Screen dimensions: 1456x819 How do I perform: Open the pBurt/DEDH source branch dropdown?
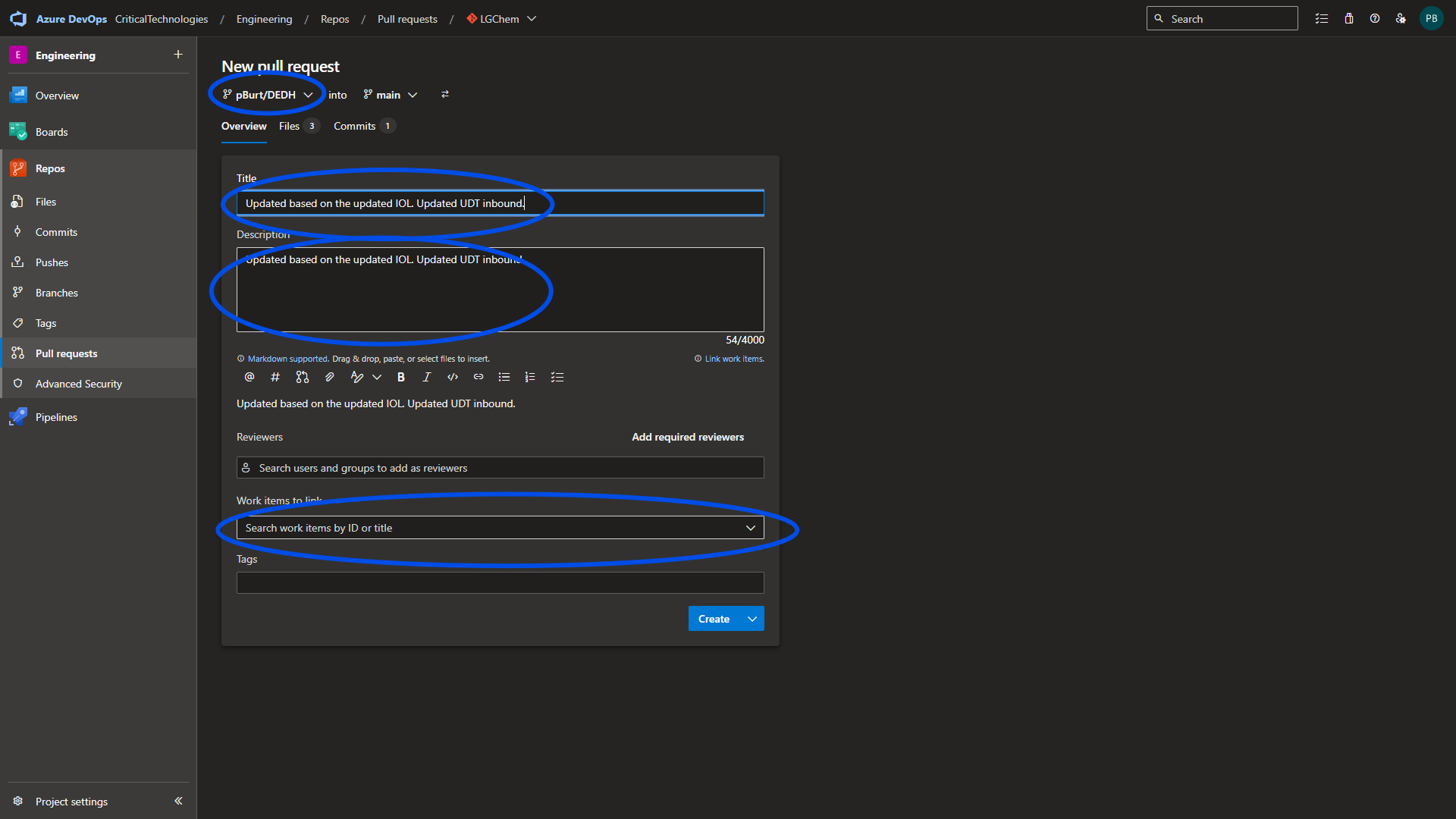click(x=267, y=95)
